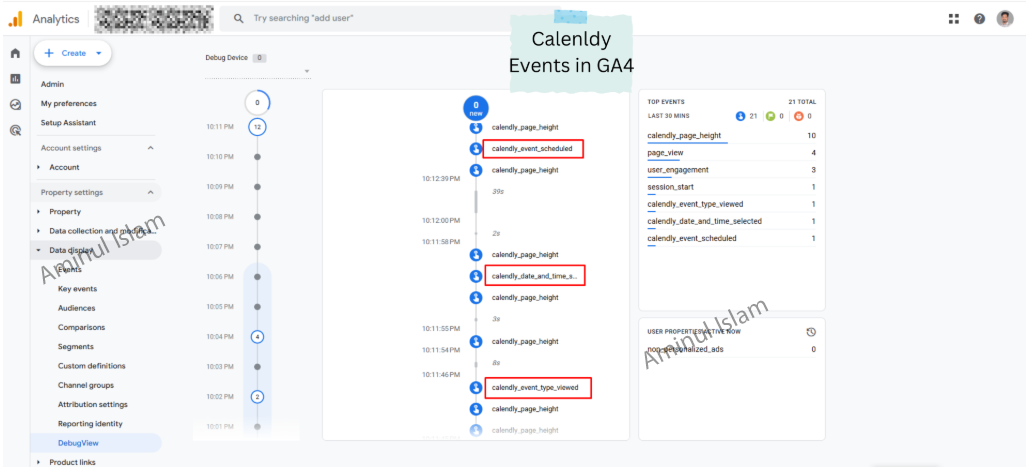
Task: Open the Create dropdown button
Action: pos(73,53)
